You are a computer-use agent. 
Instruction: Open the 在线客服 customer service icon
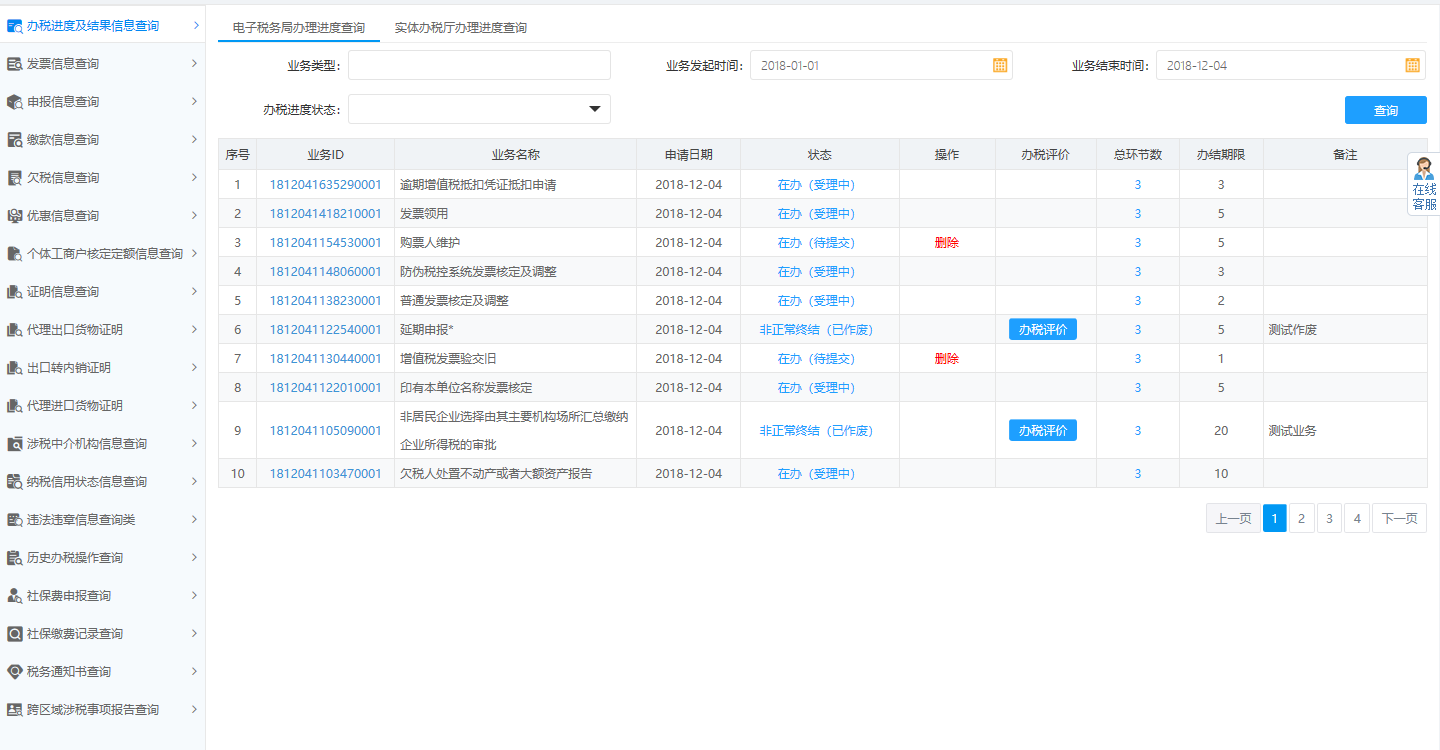1424,183
